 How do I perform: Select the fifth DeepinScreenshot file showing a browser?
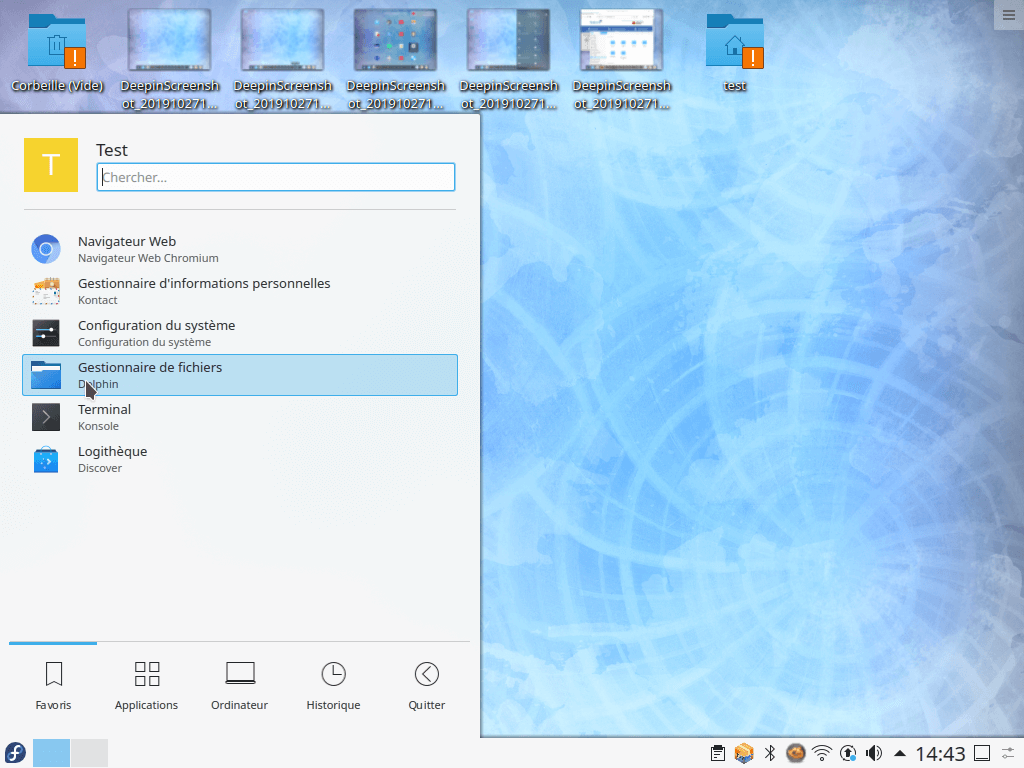[622, 59]
